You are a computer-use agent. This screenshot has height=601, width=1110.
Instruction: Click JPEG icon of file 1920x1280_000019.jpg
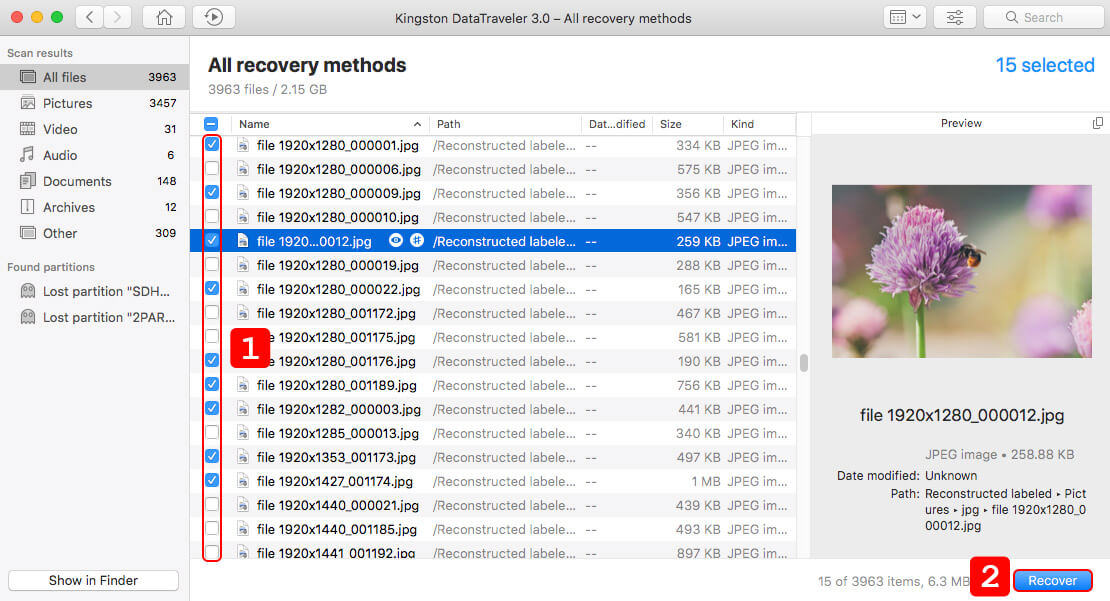click(x=243, y=265)
